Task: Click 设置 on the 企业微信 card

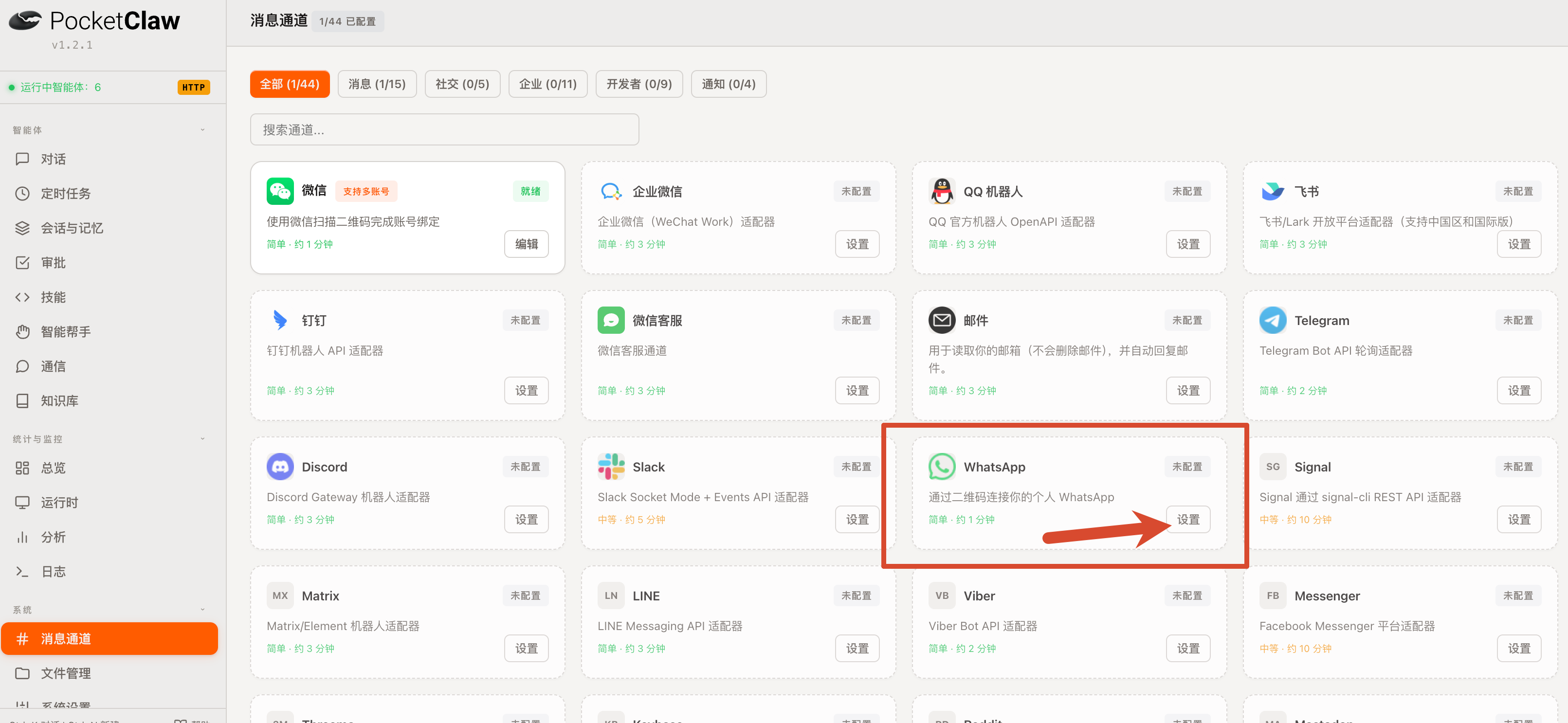Action: coord(857,244)
